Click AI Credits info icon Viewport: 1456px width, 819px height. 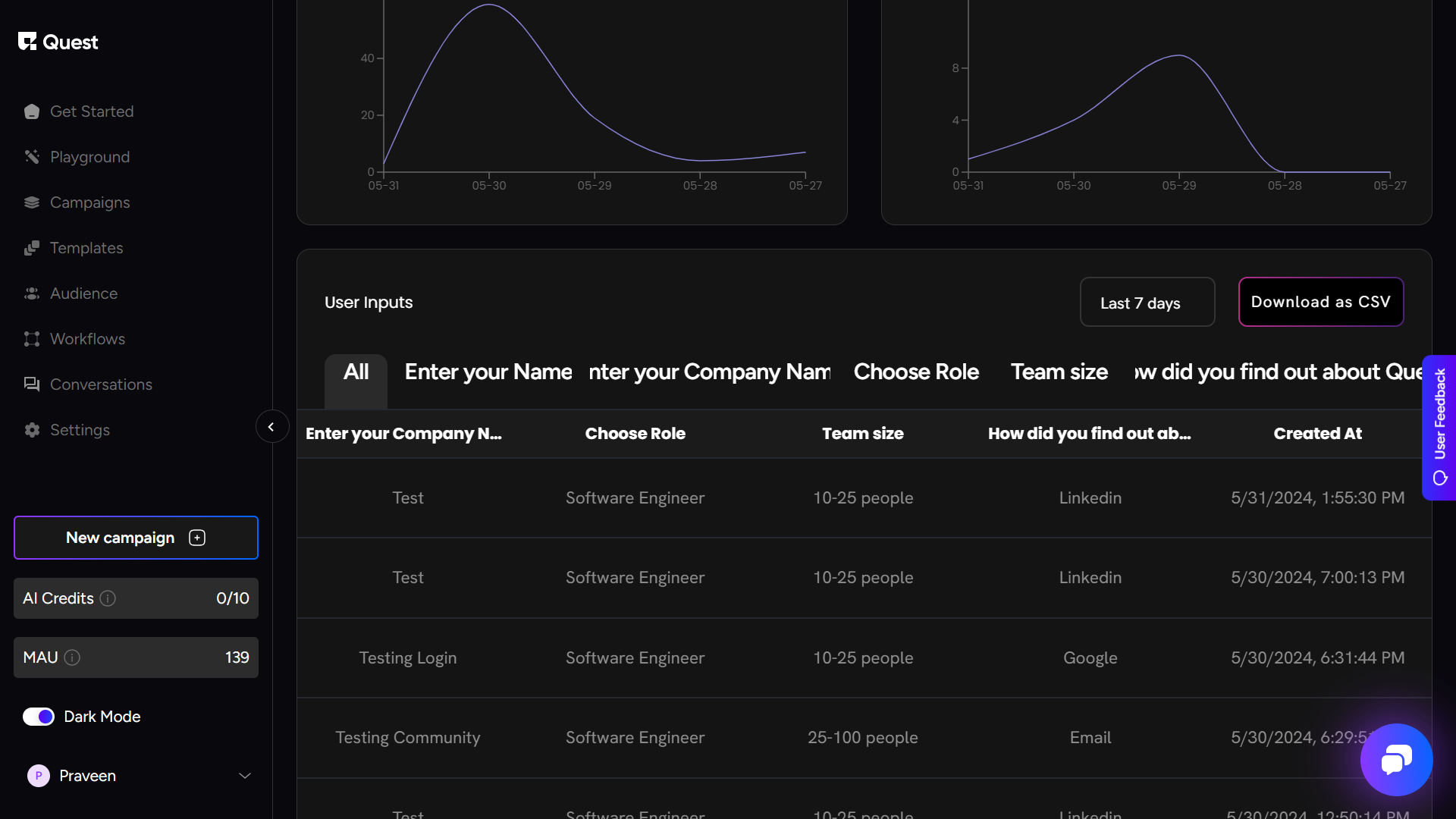click(x=108, y=598)
